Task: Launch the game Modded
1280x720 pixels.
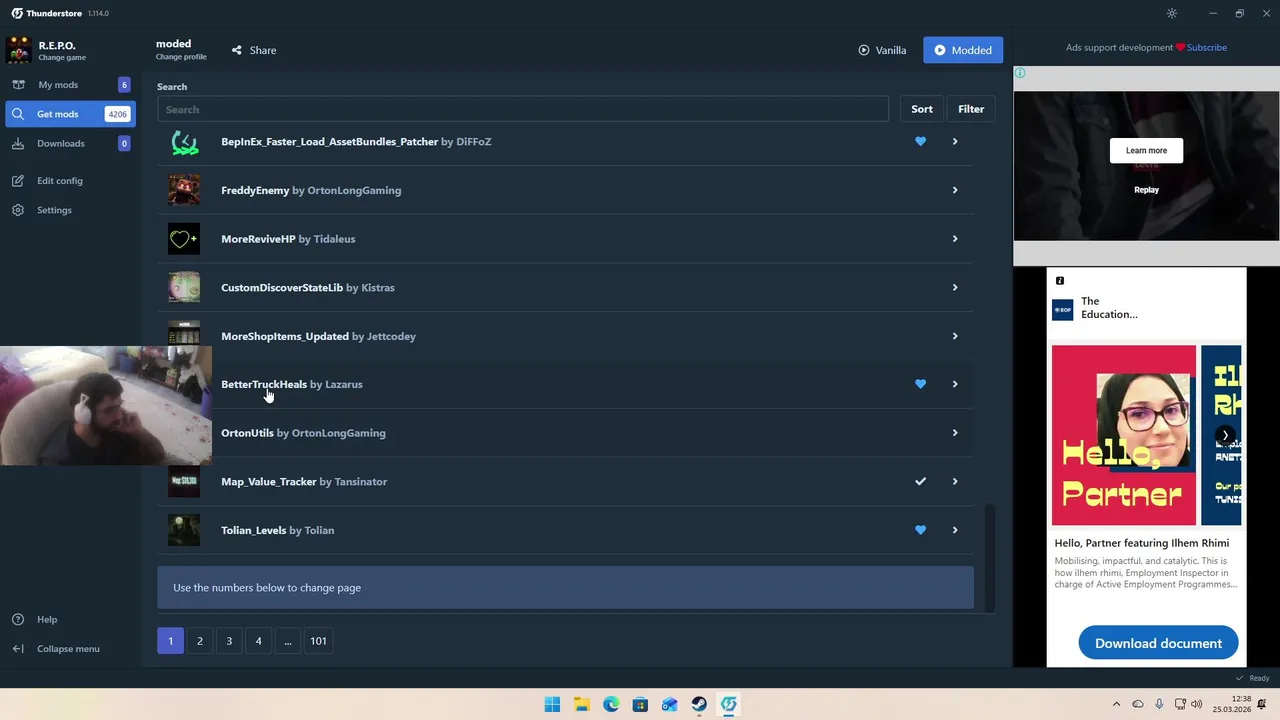Action: pyautogui.click(x=963, y=50)
